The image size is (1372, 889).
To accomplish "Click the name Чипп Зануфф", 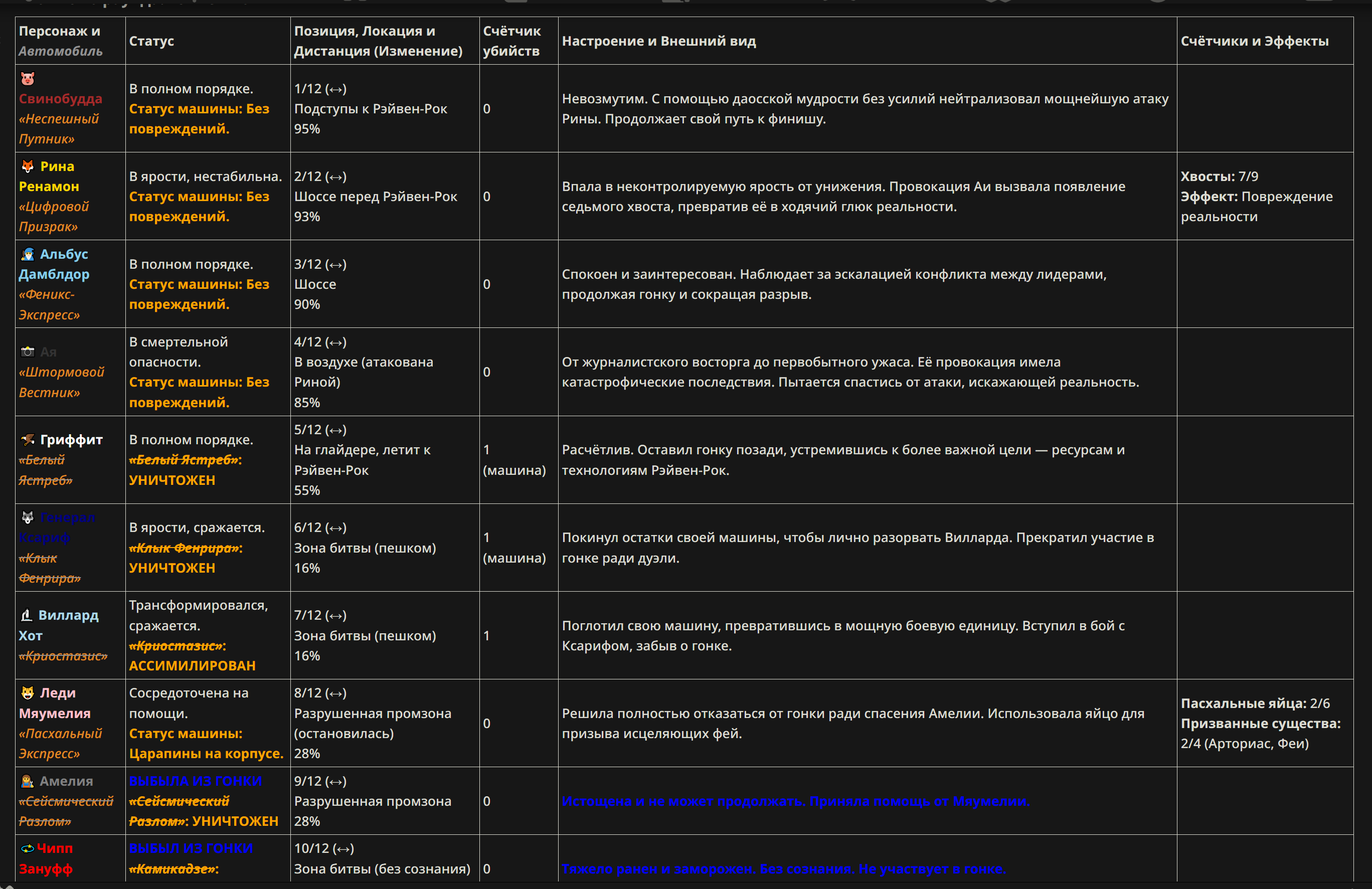I will [x=46, y=859].
